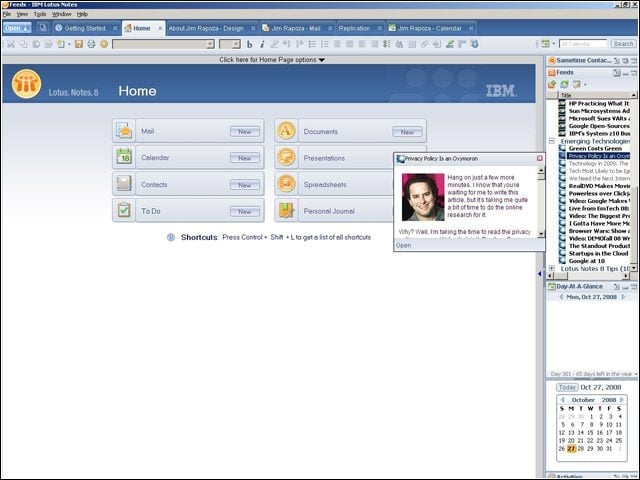The width and height of the screenshot is (640, 480).
Task: Click the Sametime Contacts panel icon
Action: click(552, 60)
